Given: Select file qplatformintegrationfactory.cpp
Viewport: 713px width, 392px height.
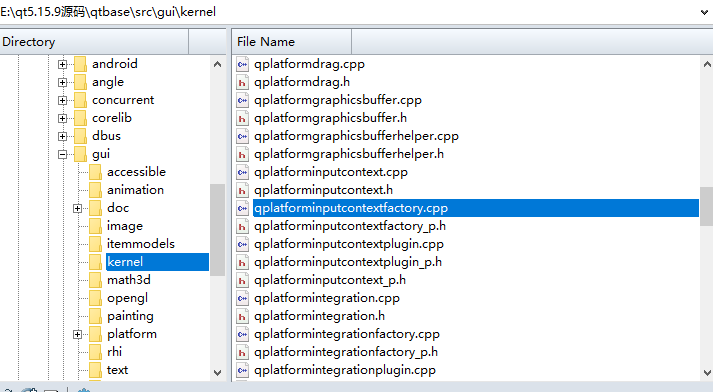Looking at the screenshot, I should click(x=347, y=334).
